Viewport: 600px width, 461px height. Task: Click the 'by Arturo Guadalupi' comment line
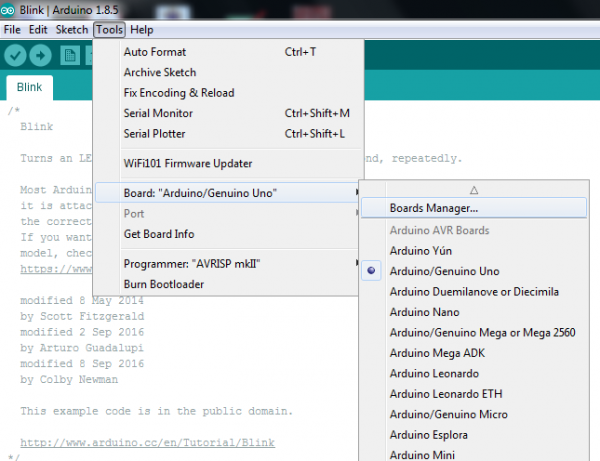(x=82, y=348)
